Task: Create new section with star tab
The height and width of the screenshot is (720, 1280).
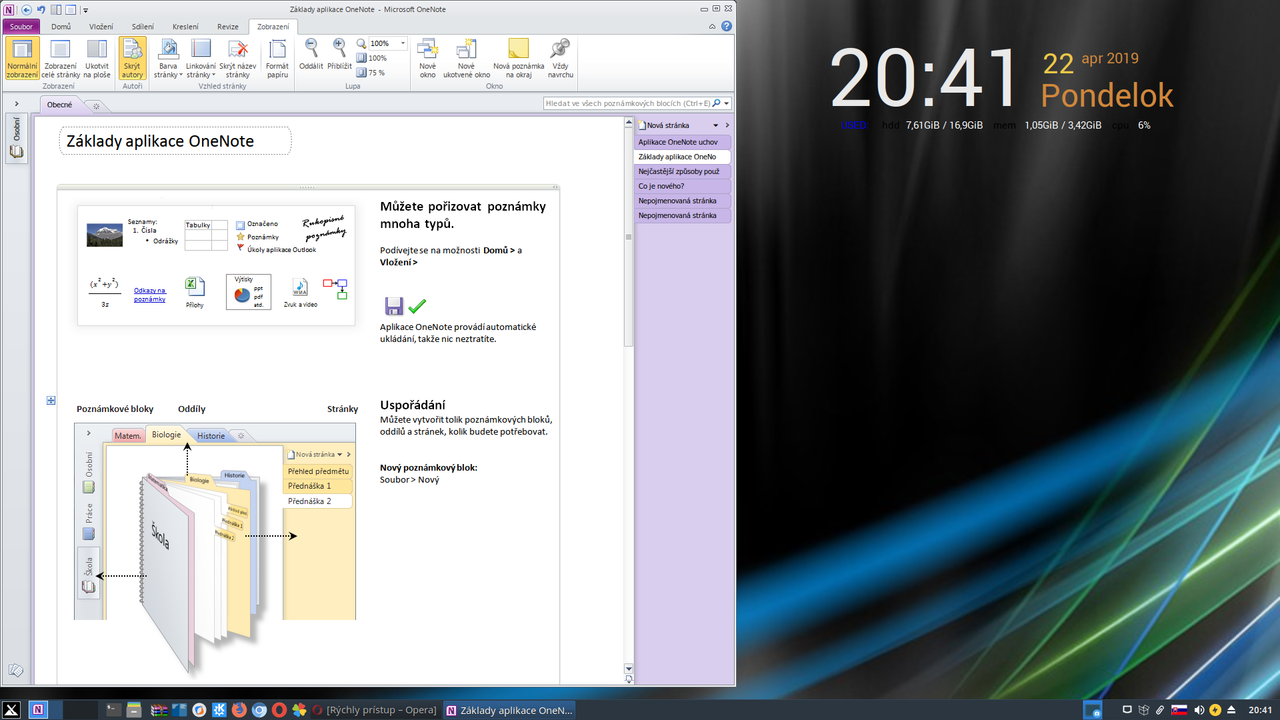Action: pos(96,105)
